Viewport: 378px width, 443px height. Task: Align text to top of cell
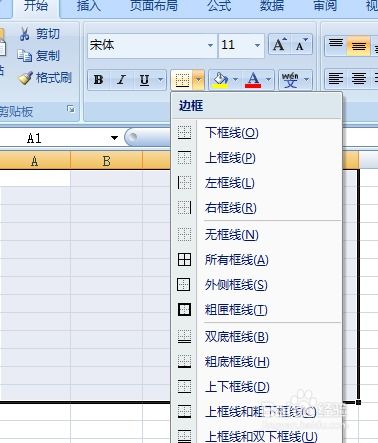click(336, 45)
